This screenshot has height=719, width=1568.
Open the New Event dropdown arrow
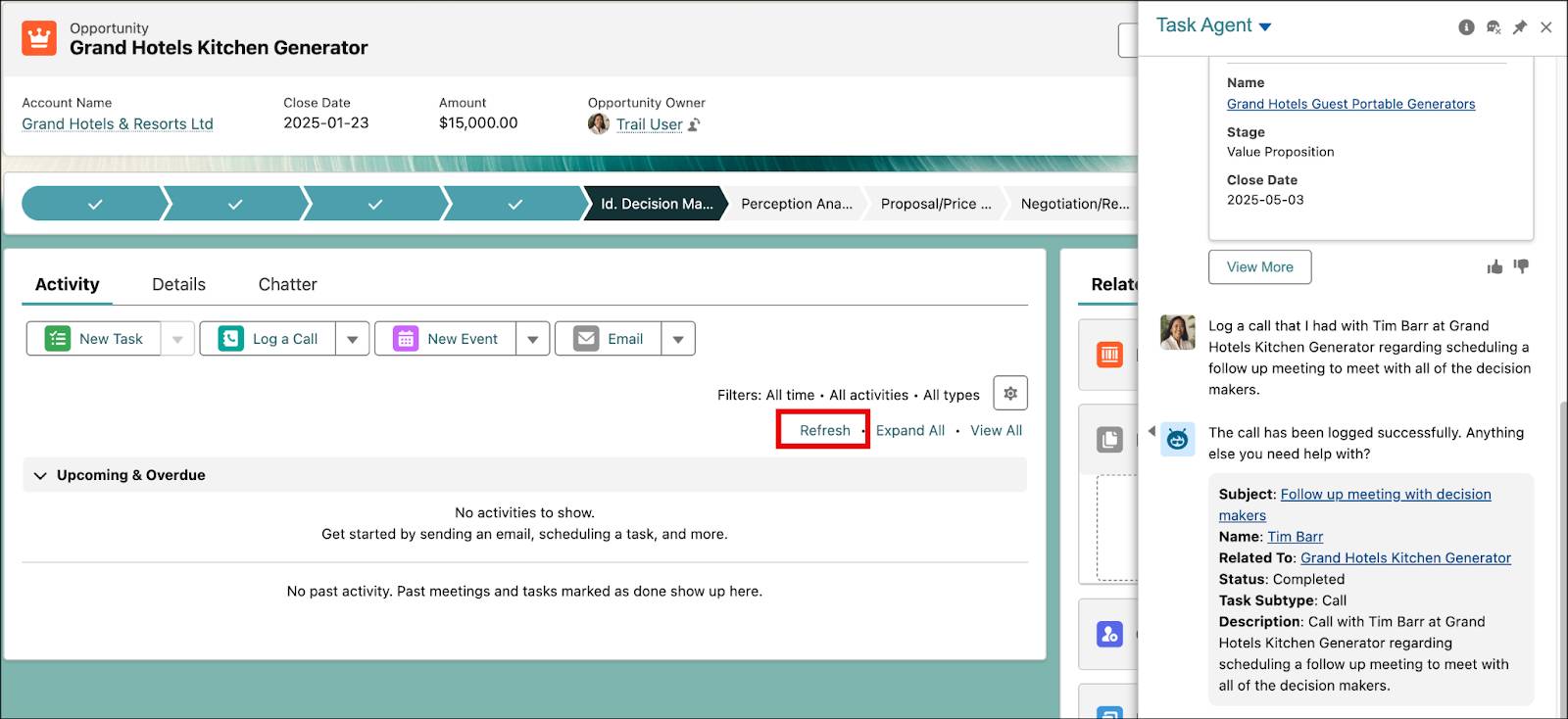[x=533, y=339]
